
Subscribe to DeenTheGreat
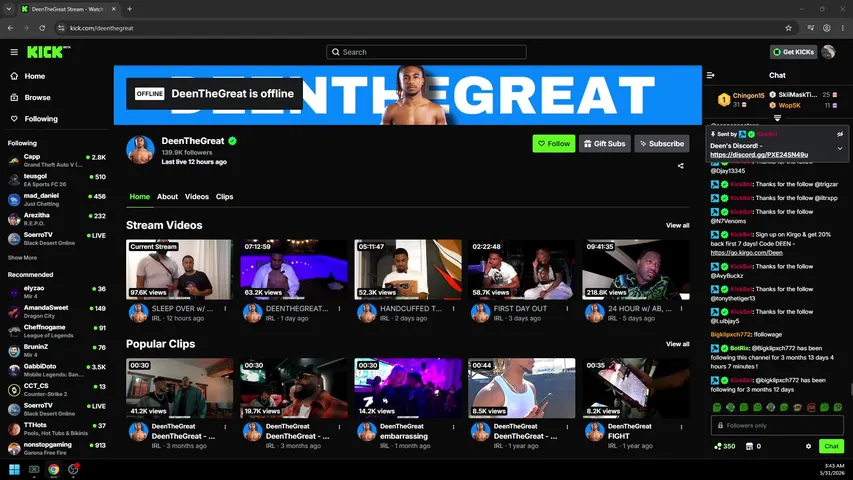click(662, 144)
